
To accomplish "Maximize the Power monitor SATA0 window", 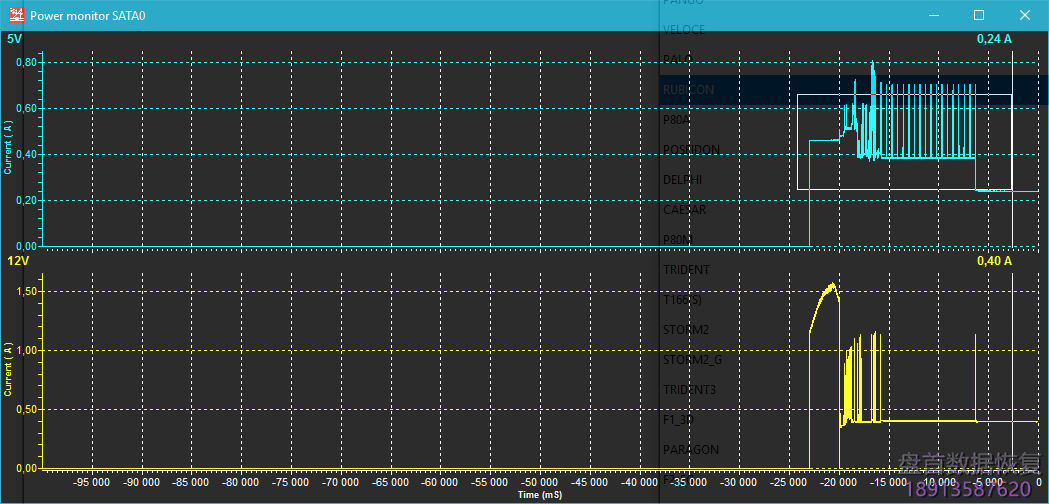I will click(979, 15).
